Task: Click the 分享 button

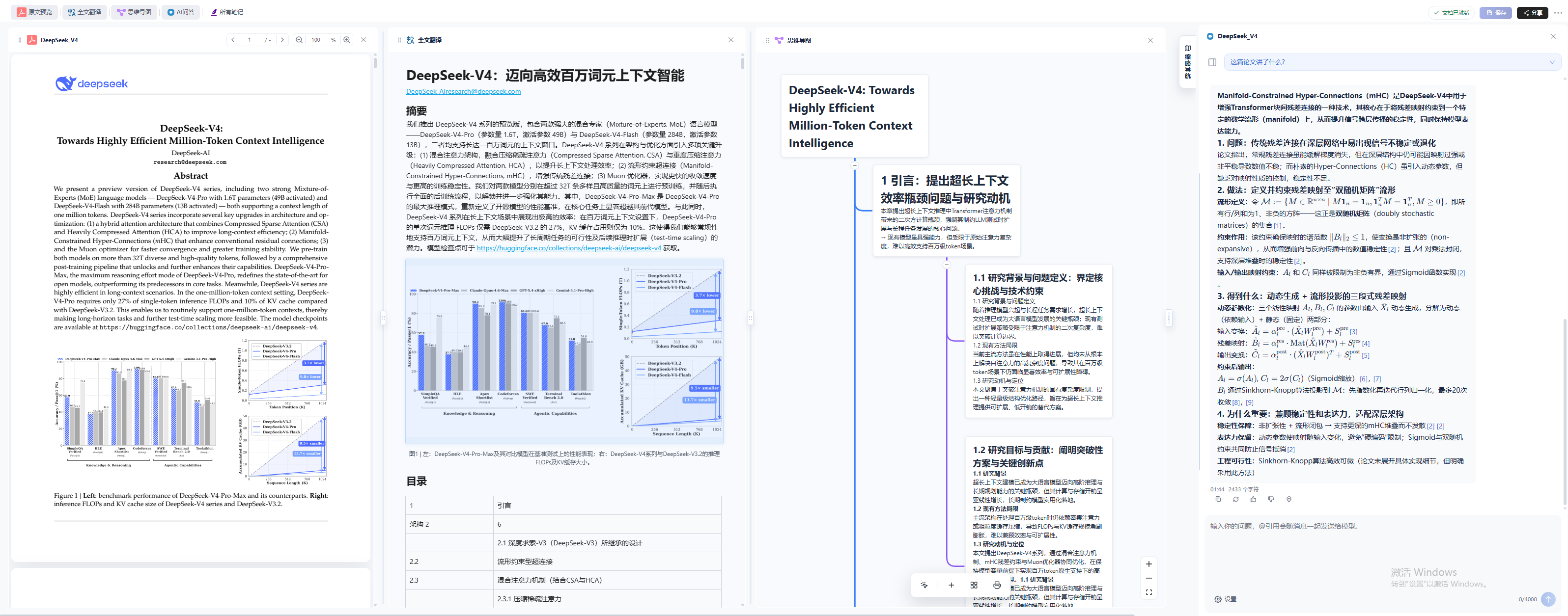Action: 1533,13
